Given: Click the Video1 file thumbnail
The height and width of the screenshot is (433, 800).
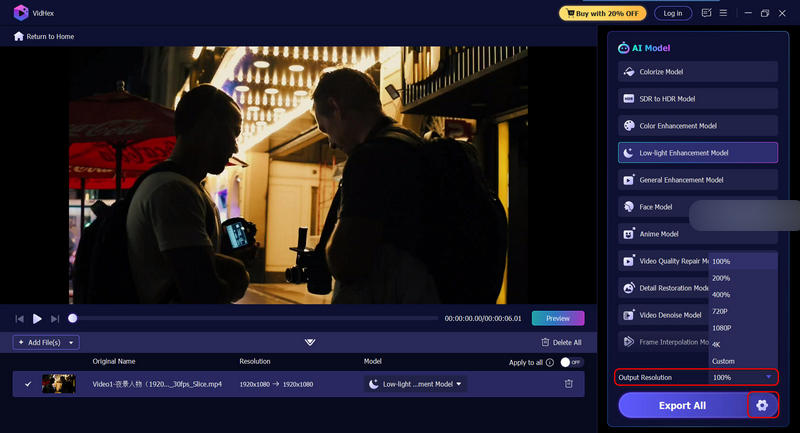Looking at the screenshot, I should coord(59,384).
